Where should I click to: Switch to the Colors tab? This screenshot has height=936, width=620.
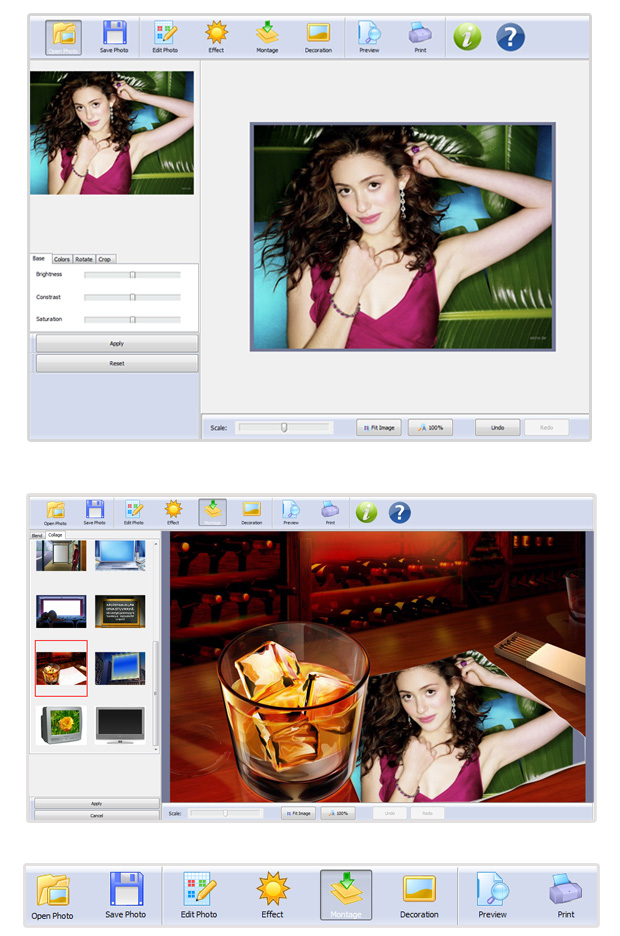[61, 259]
